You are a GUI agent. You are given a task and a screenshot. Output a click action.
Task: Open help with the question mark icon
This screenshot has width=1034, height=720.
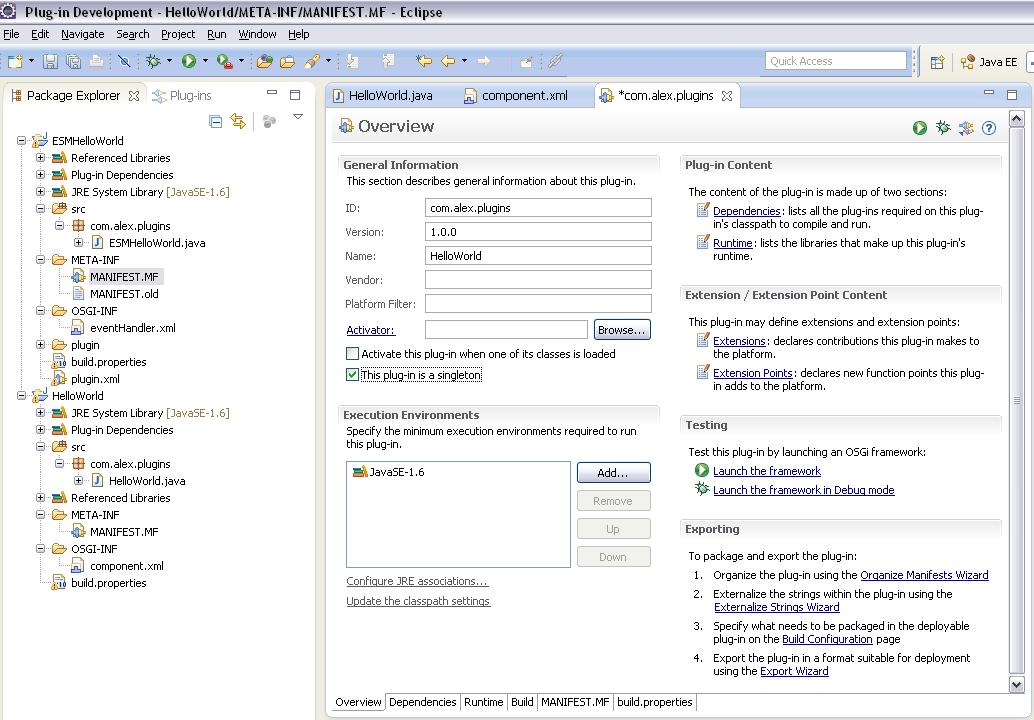(x=988, y=128)
